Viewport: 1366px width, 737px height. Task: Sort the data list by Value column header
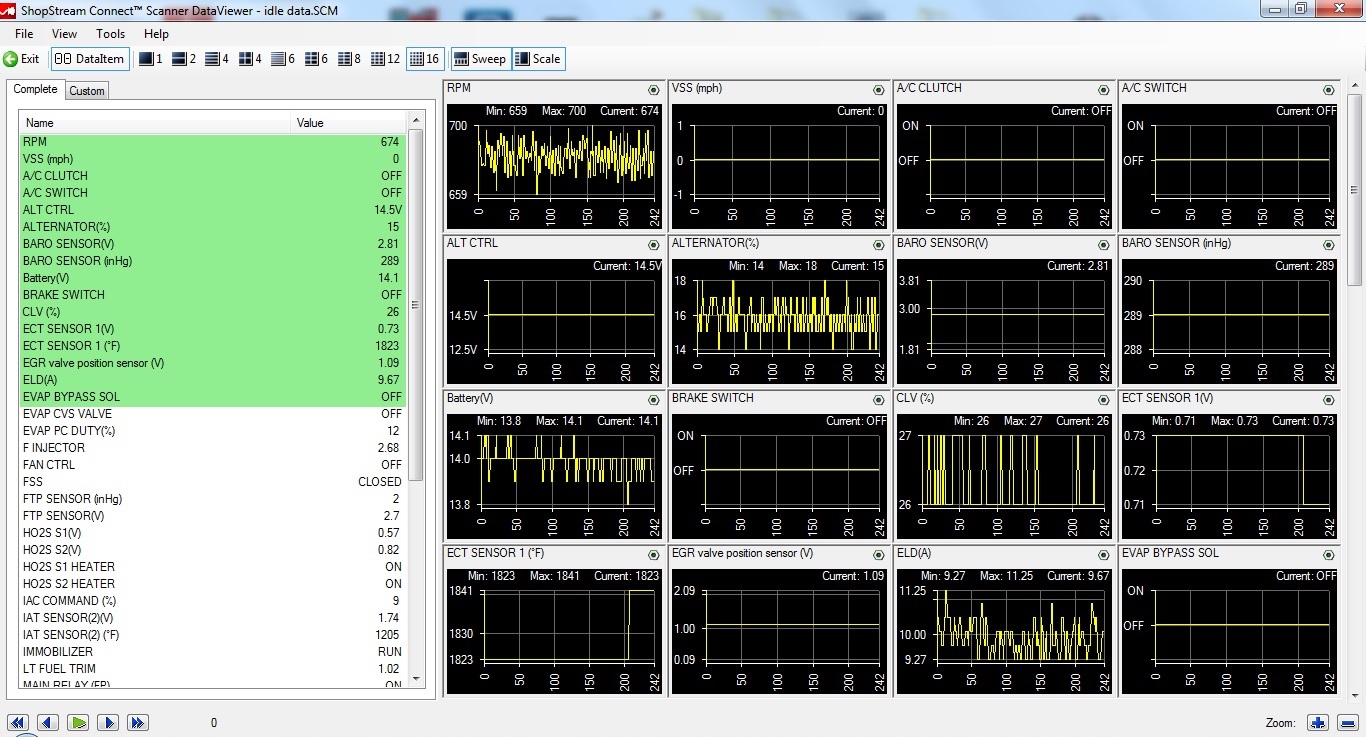coord(349,123)
